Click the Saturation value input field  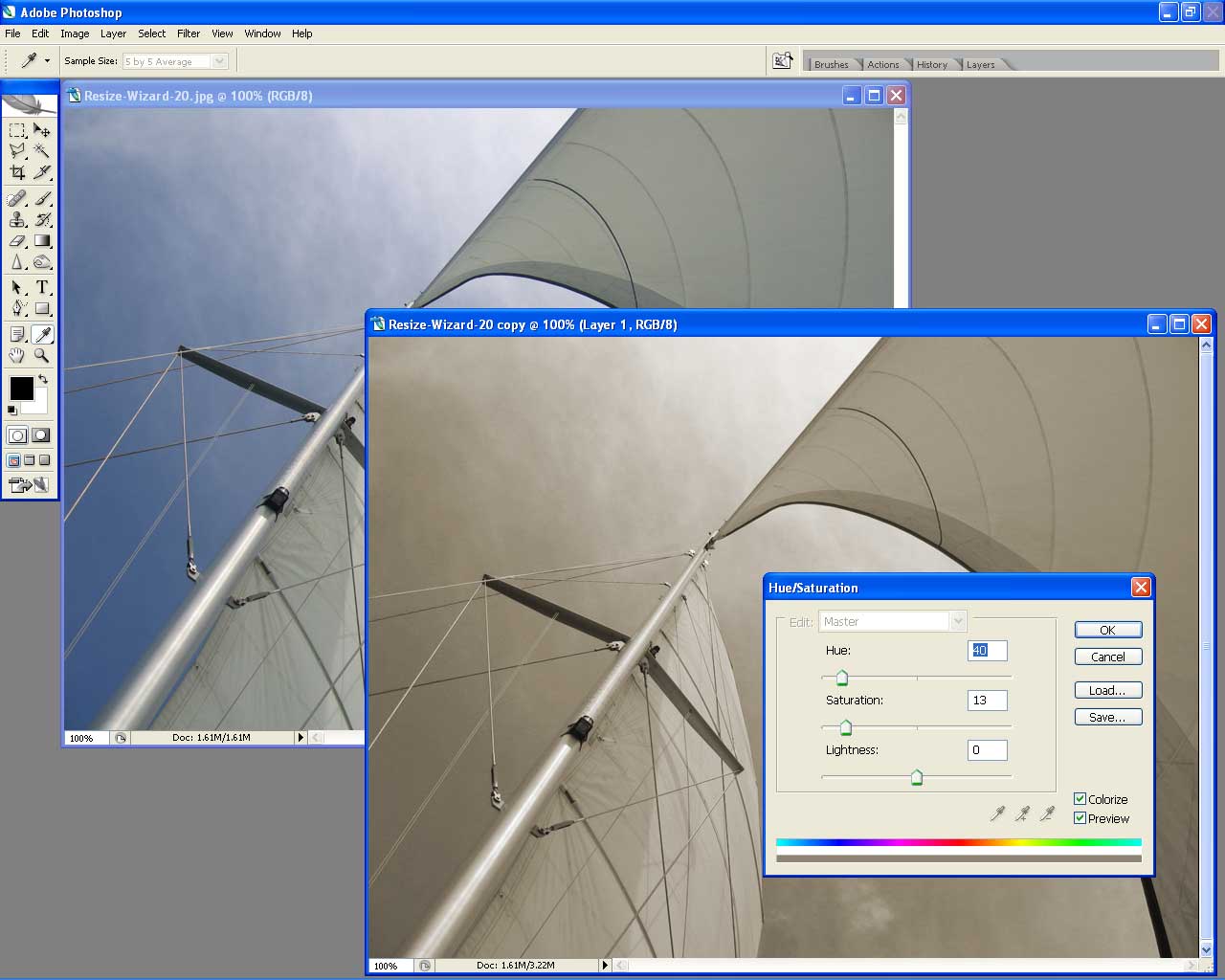pos(988,701)
